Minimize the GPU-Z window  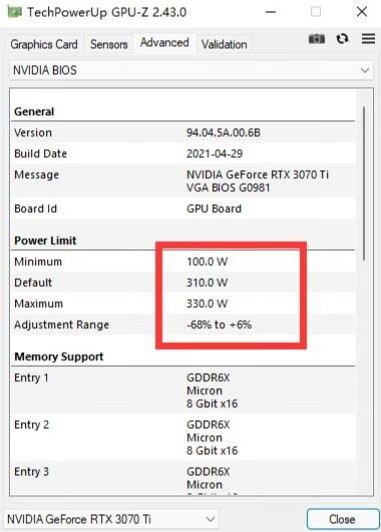[x=270, y=12]
